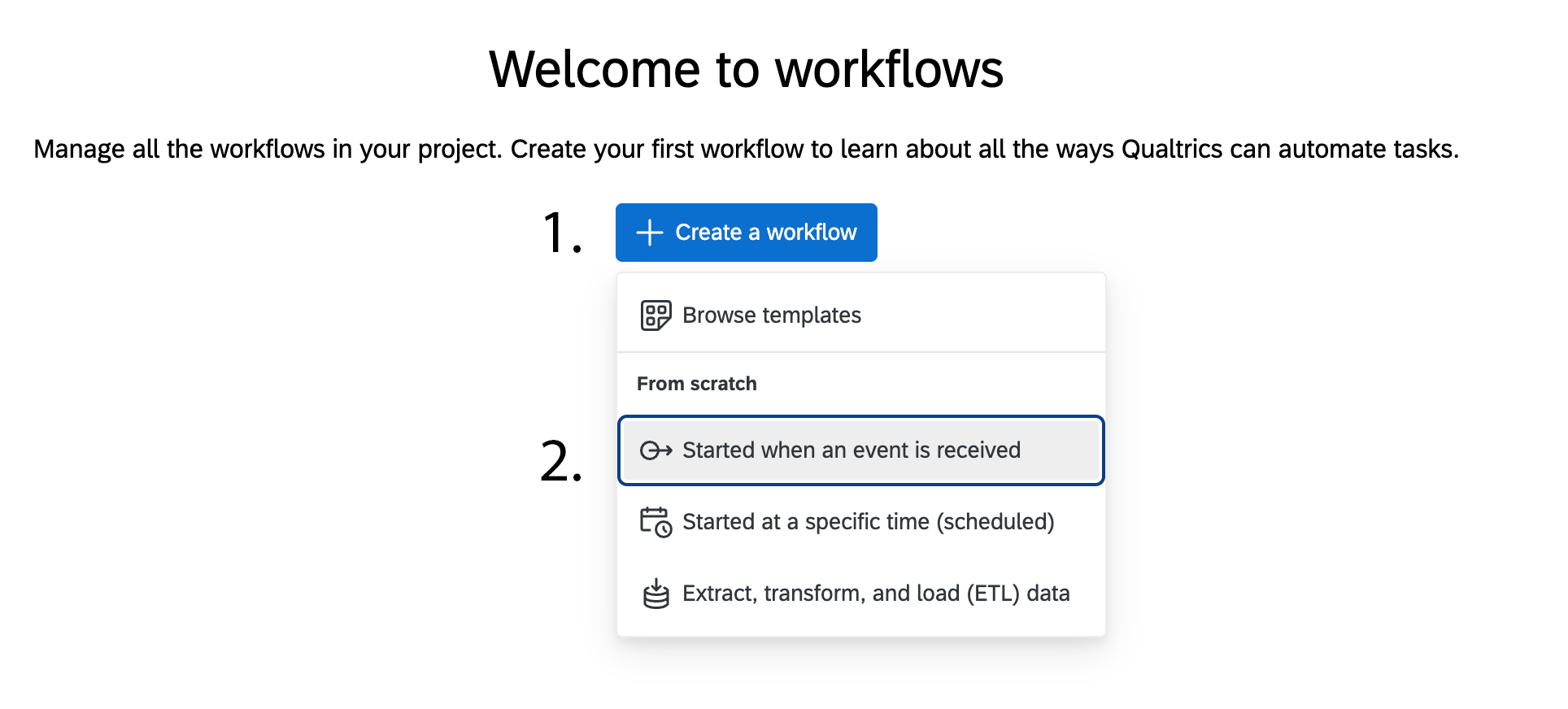Image resolution: width=1568 pixels, height=709 pixels.
Task: Open Browse templates from the menu
Action: (x=771, y=315)
